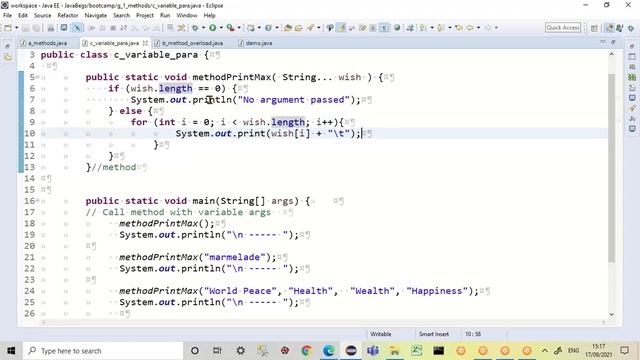Screen dimensions: 640x360
Task: Click the editor scroll down arrow
Action: pos(611,314)
